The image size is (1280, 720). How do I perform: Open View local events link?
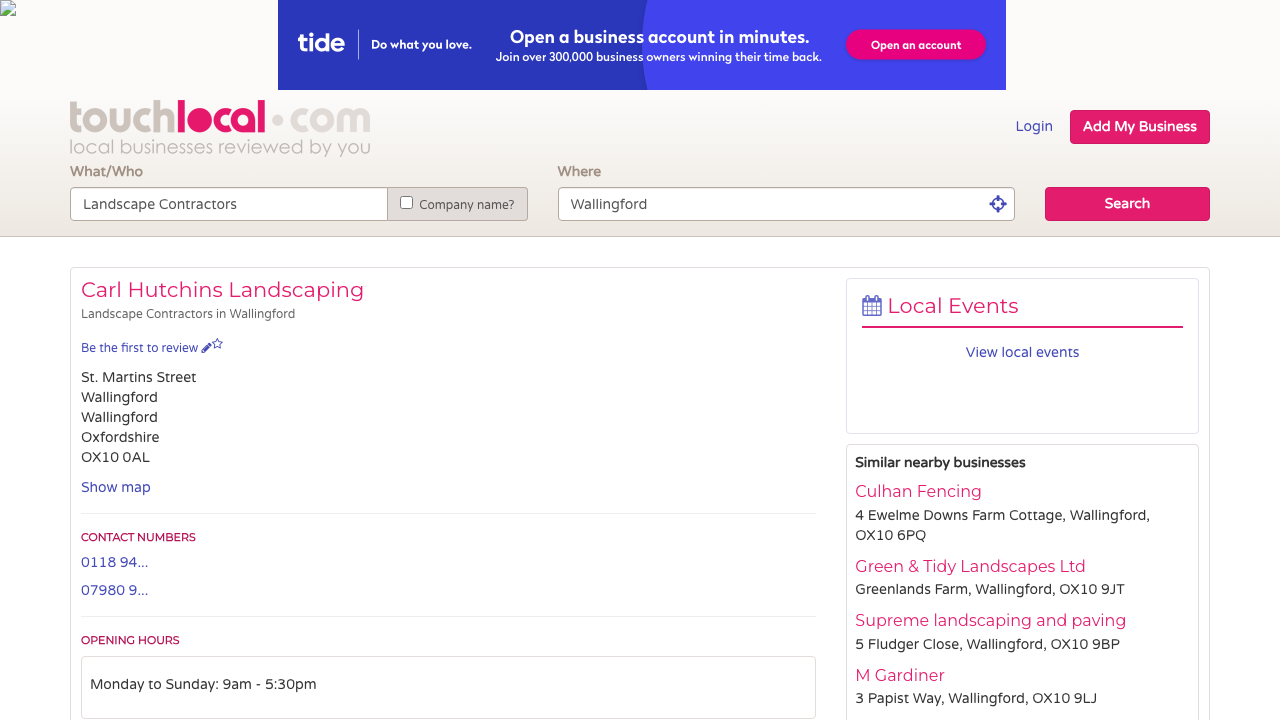1022,353
